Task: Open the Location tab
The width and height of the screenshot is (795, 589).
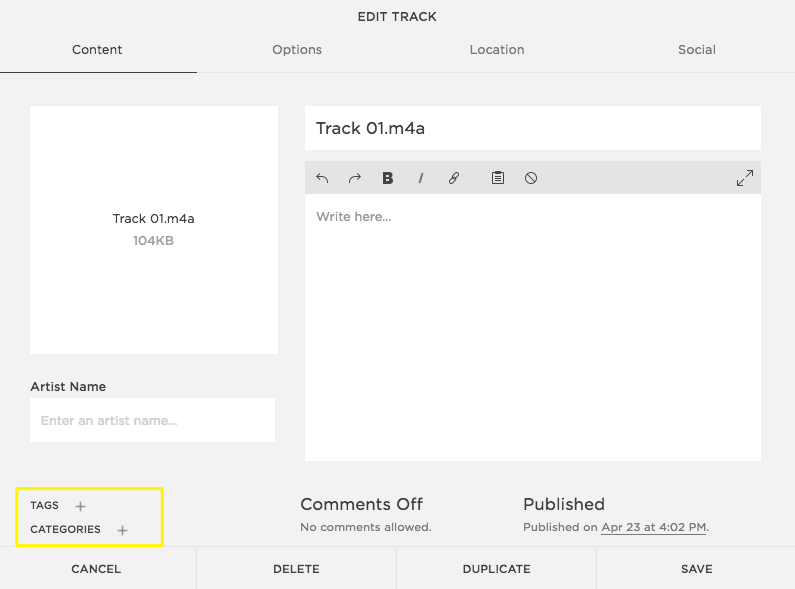Action: [497, 50]
